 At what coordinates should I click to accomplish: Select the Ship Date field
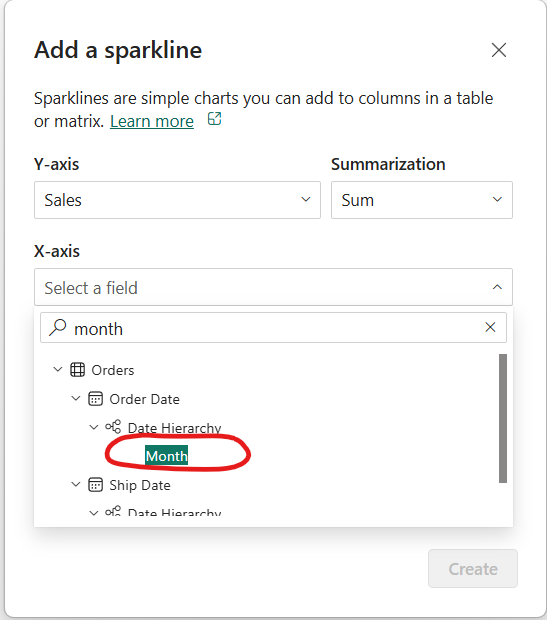(x=140, y=485)
